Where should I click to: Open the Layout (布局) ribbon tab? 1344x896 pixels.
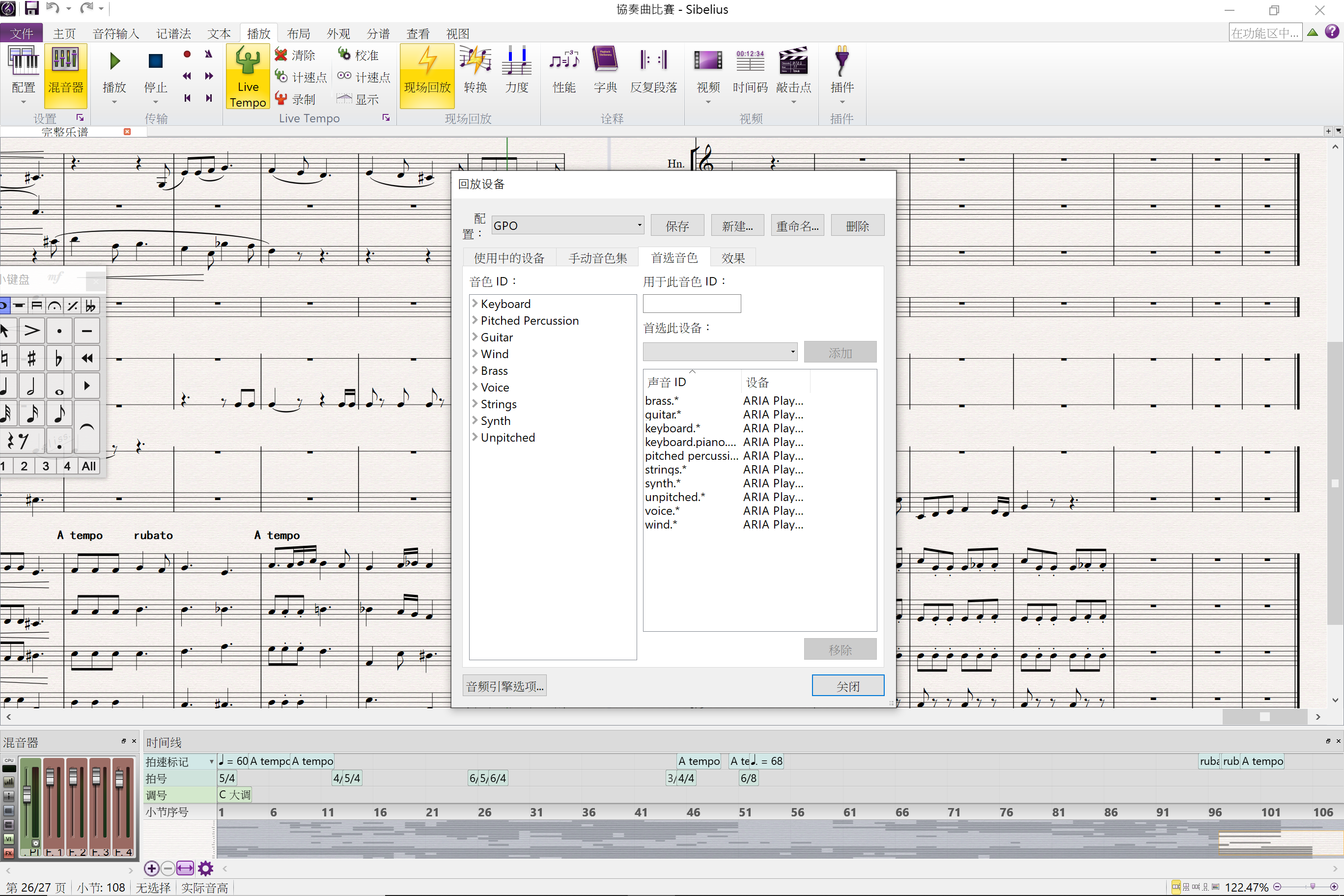coord(298,34)
